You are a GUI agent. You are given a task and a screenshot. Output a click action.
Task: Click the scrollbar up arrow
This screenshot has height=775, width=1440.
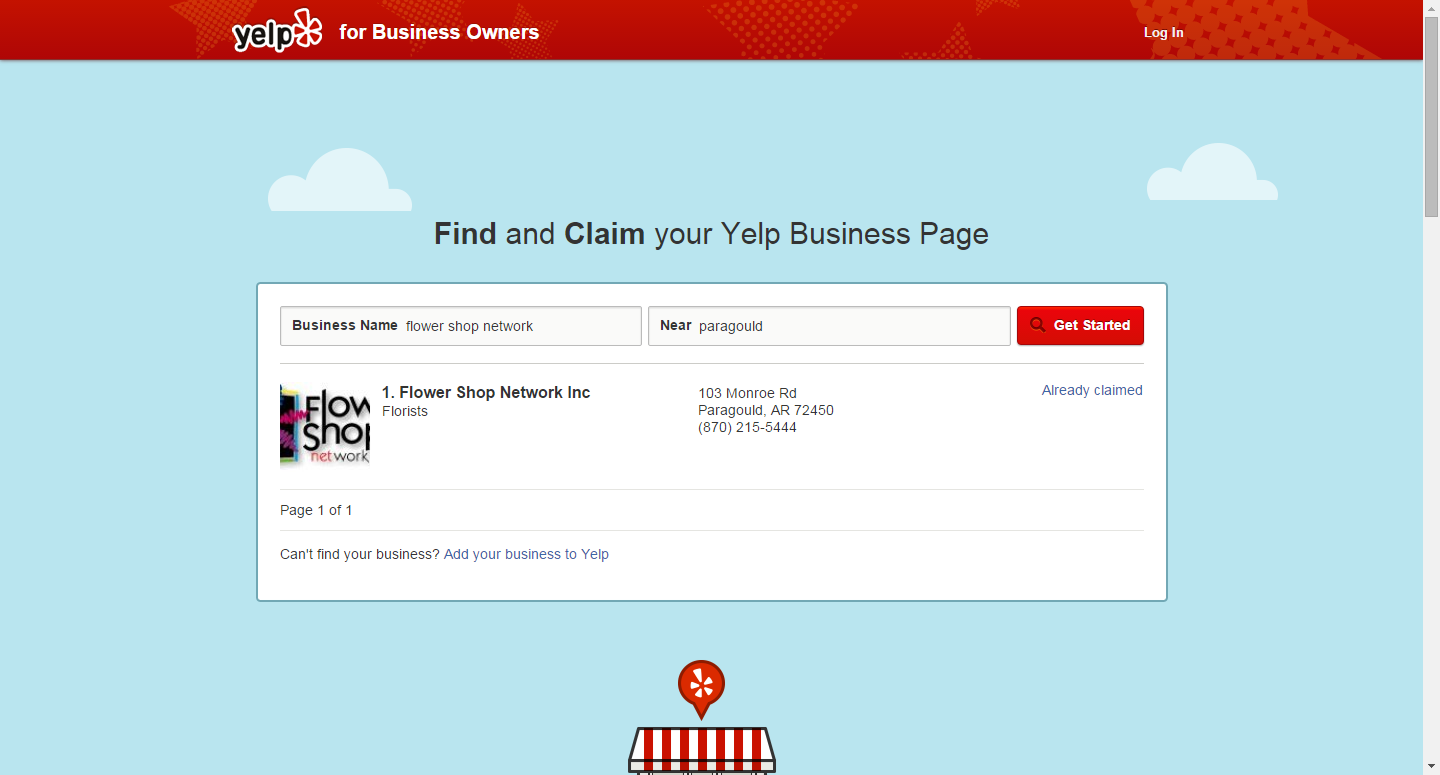tap(1431, 8)
